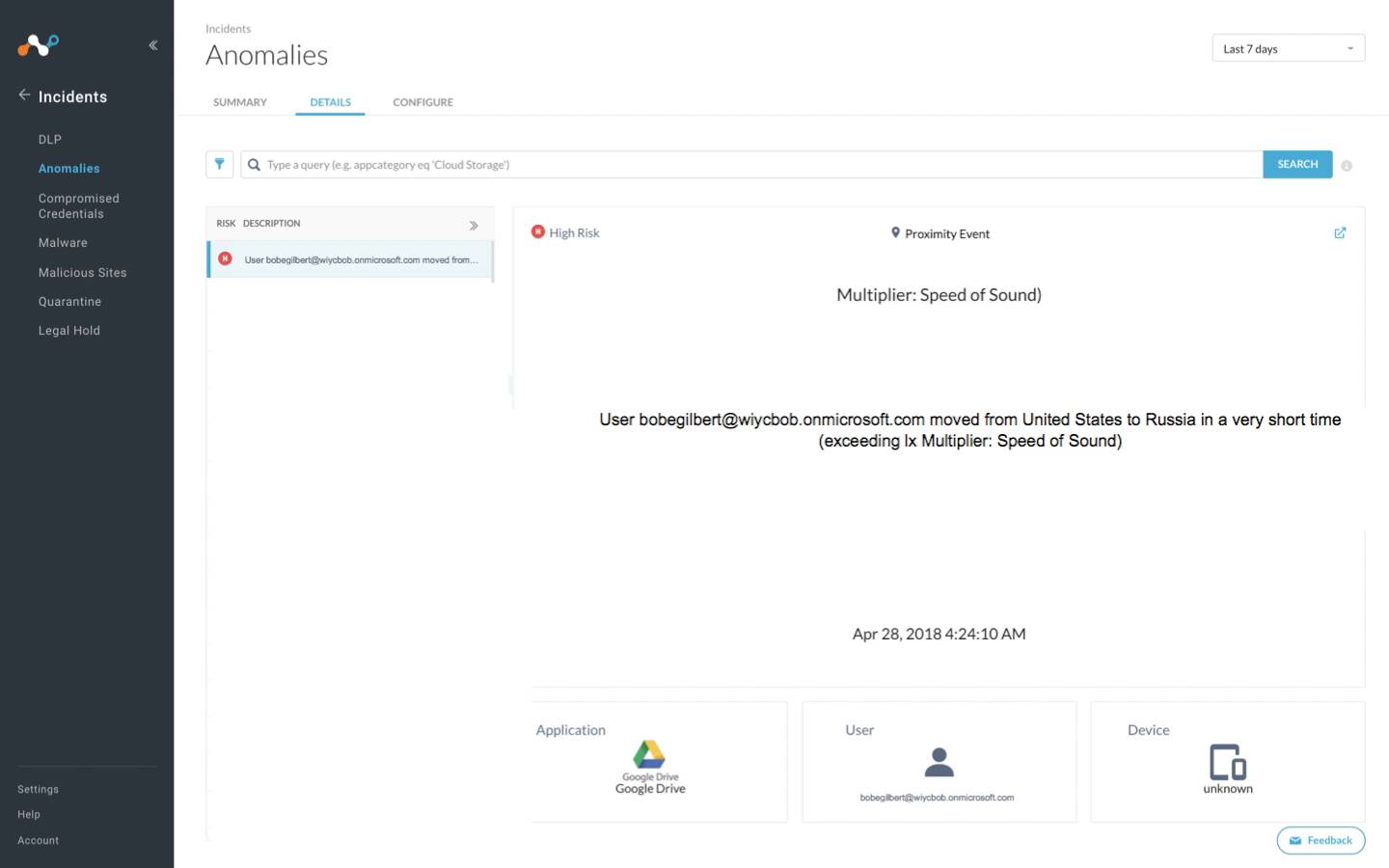The image size is (1389, 868).
Task: Click the query search input field
Action: tap(752, 165)
